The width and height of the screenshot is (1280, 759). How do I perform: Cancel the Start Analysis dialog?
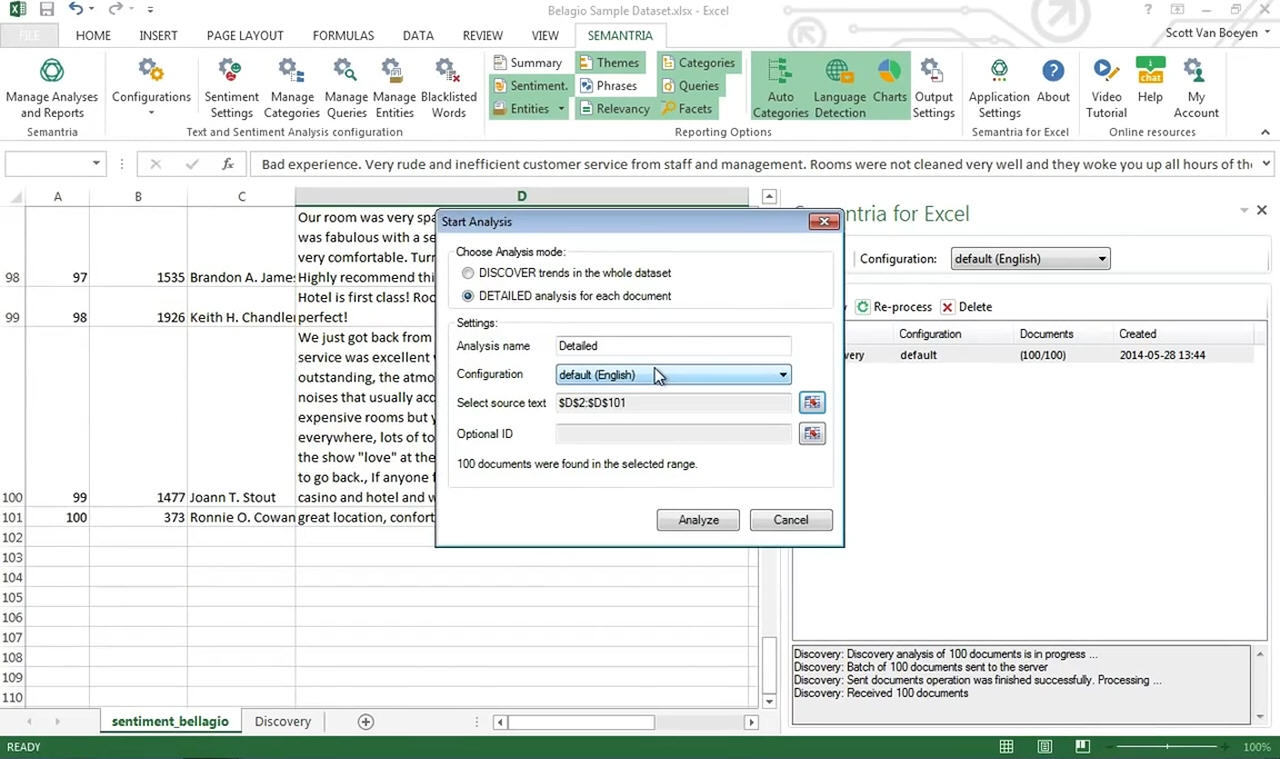791,520
